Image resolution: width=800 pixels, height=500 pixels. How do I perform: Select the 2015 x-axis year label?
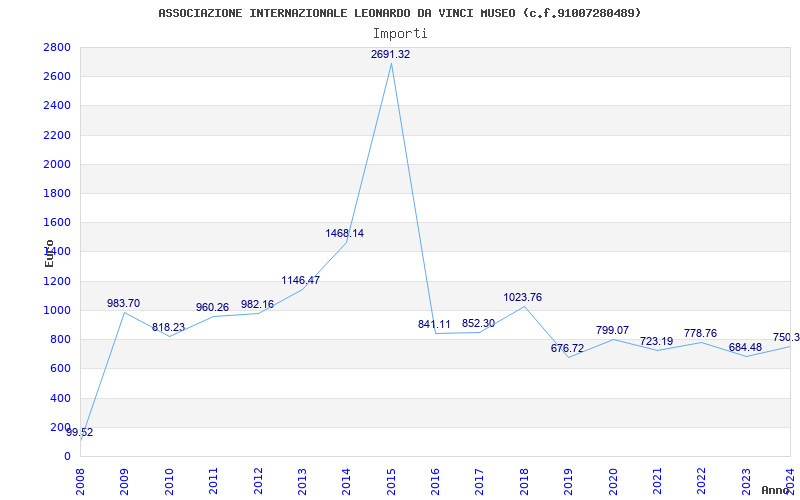[391, 481]
